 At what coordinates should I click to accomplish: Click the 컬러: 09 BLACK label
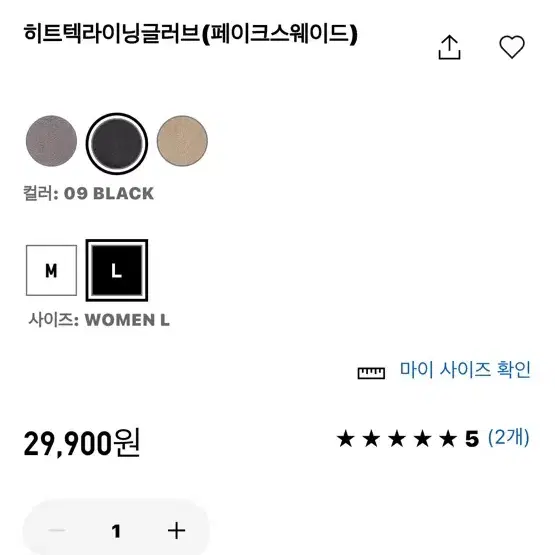[88, 193]
